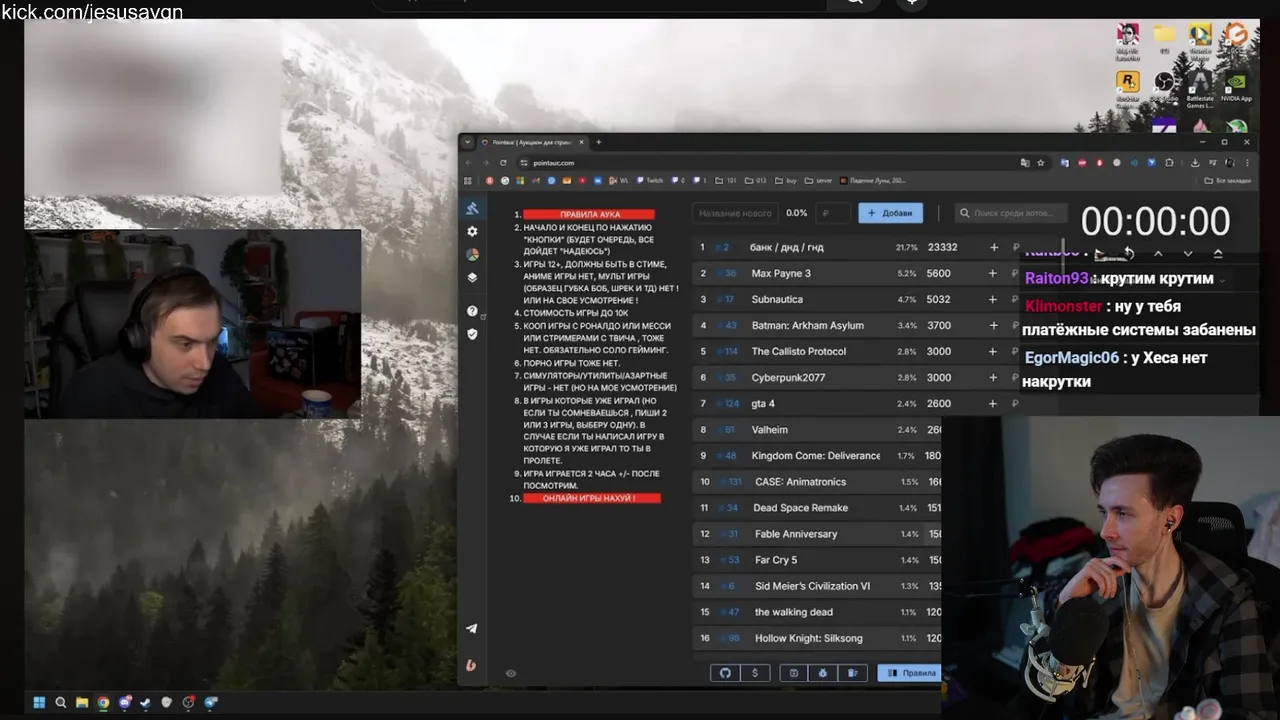1280x720 pixels.
Task: Open the OBS Studio desktop icon
Action: tap(1164, 86)
